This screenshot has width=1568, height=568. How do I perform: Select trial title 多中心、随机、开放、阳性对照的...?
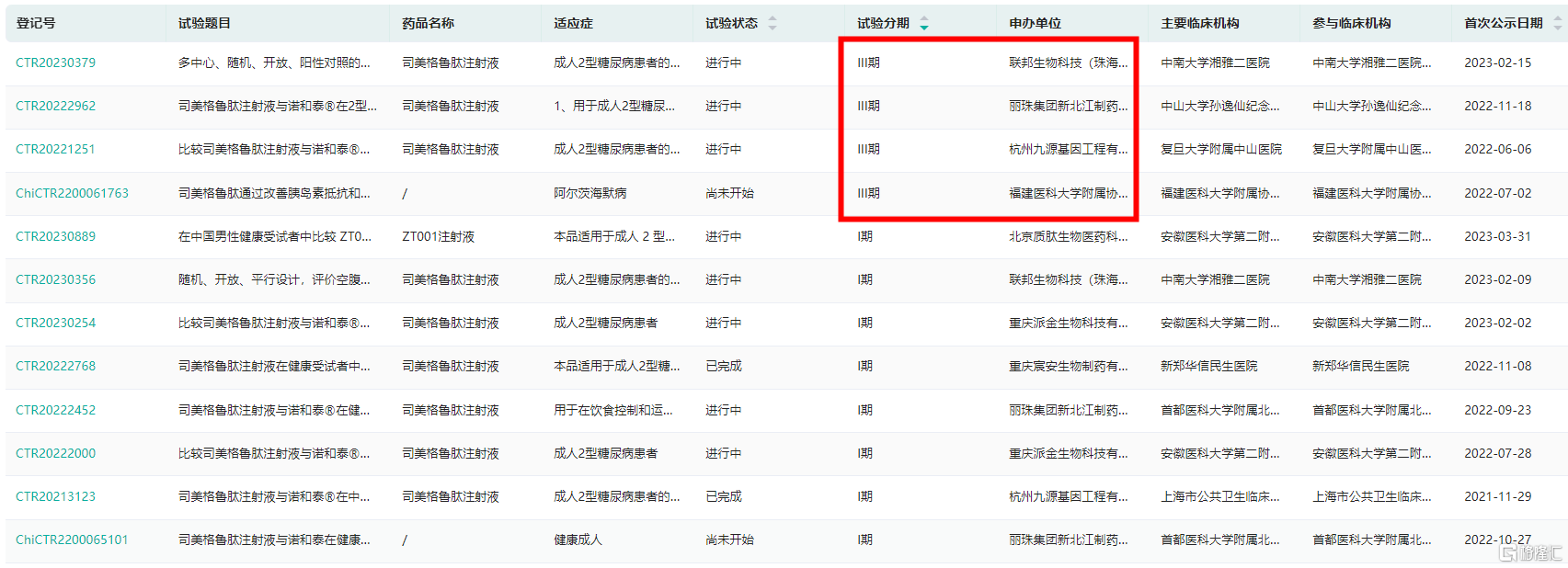(274, 62)
